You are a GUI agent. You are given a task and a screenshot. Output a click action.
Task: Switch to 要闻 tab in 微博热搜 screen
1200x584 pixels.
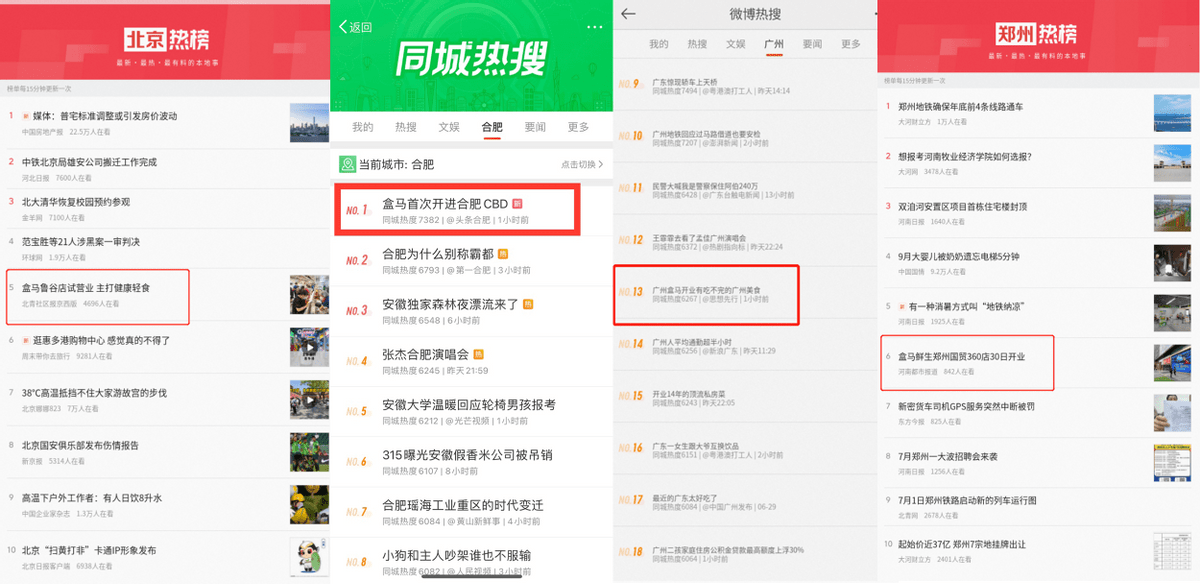coord(812,44)
